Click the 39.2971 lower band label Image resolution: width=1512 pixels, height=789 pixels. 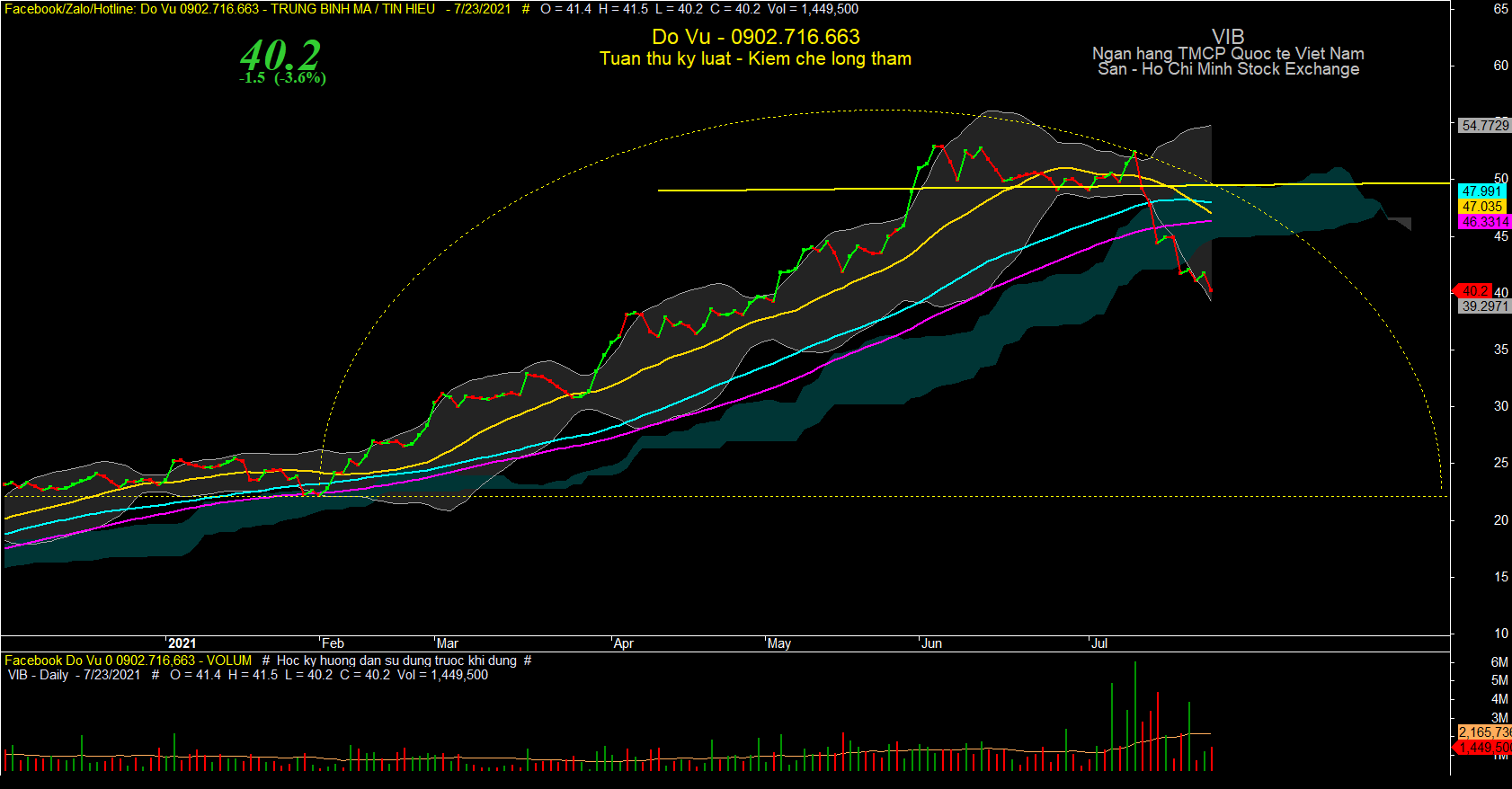pos(1485,306)
